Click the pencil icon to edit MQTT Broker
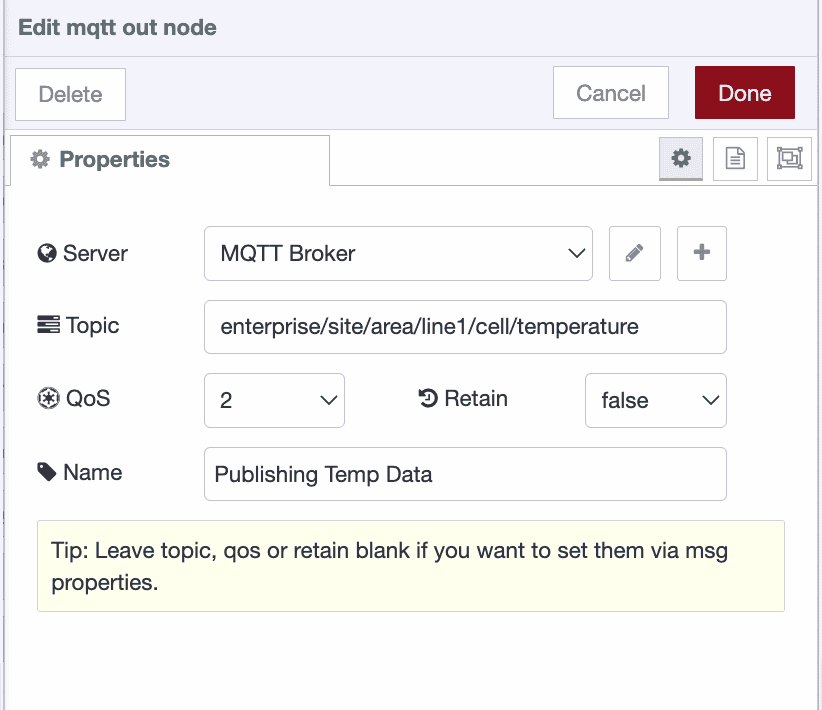The height and width of the screenshot is (710, 822). [x=634, y=253]
